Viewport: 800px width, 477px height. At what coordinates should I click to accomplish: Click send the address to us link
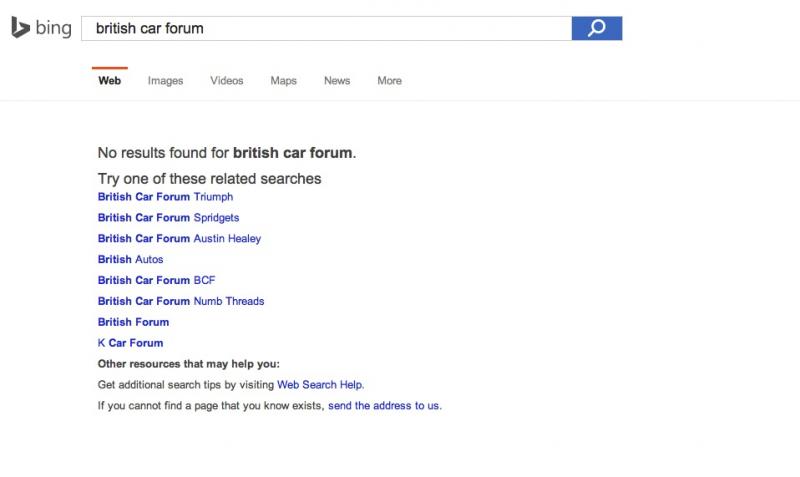tap(385, 406)
